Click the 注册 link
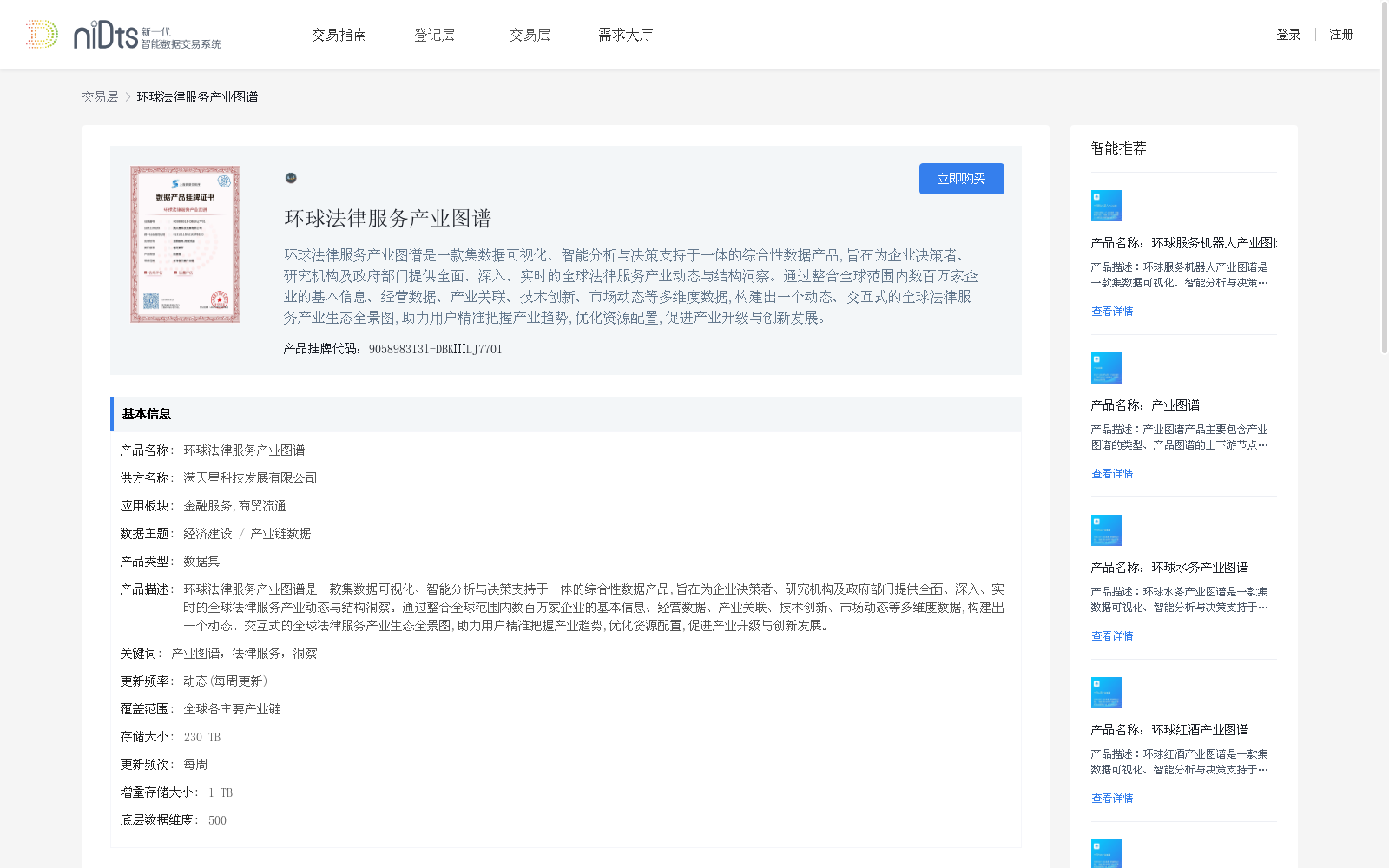The width and height of the screenshot is (1389, 868). click(1341, 35)
